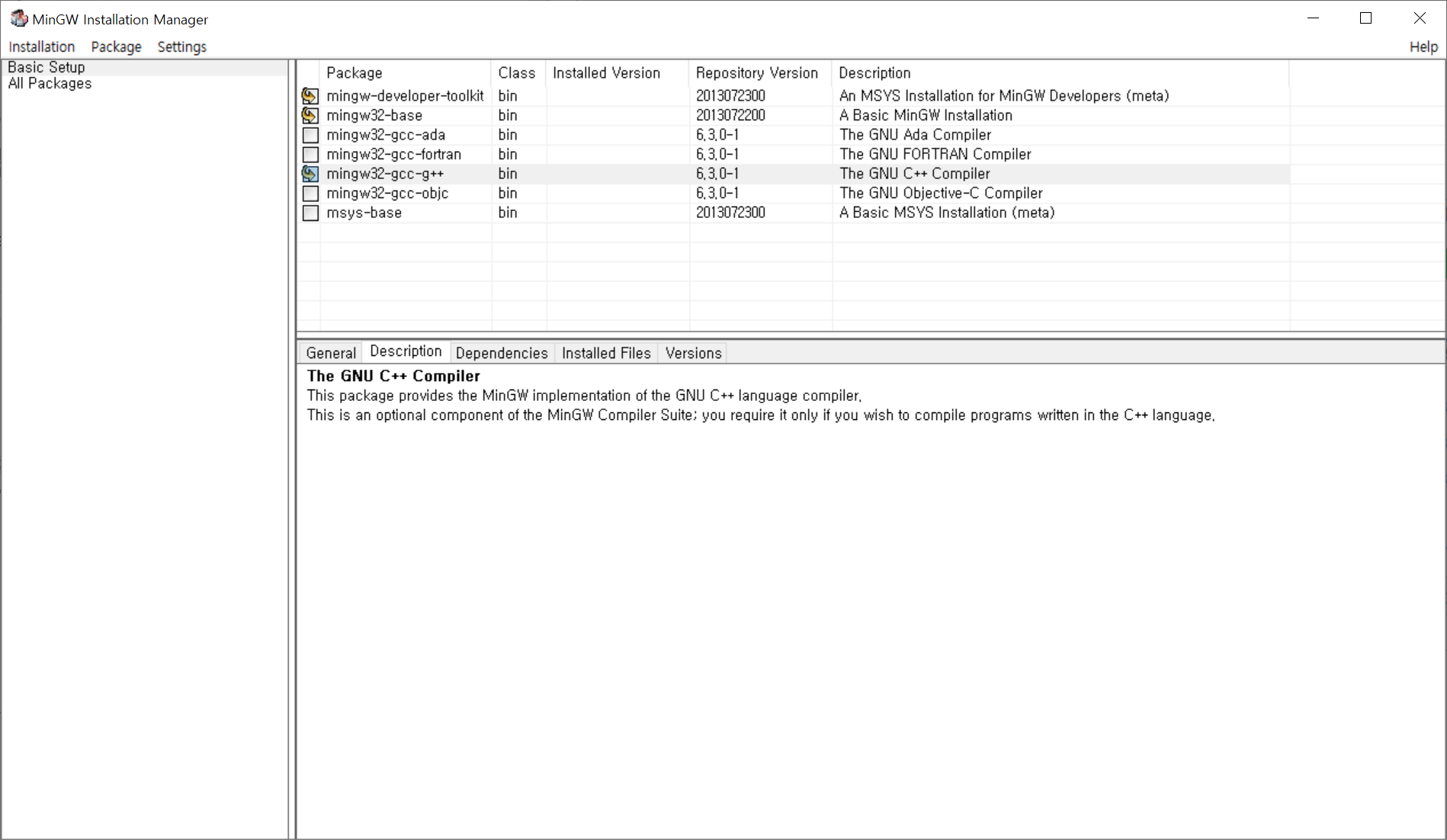1447x840 pixels.
Task: Click the mingw32-gcc-g++ marked status icon
Action: [x=310, y=174]
